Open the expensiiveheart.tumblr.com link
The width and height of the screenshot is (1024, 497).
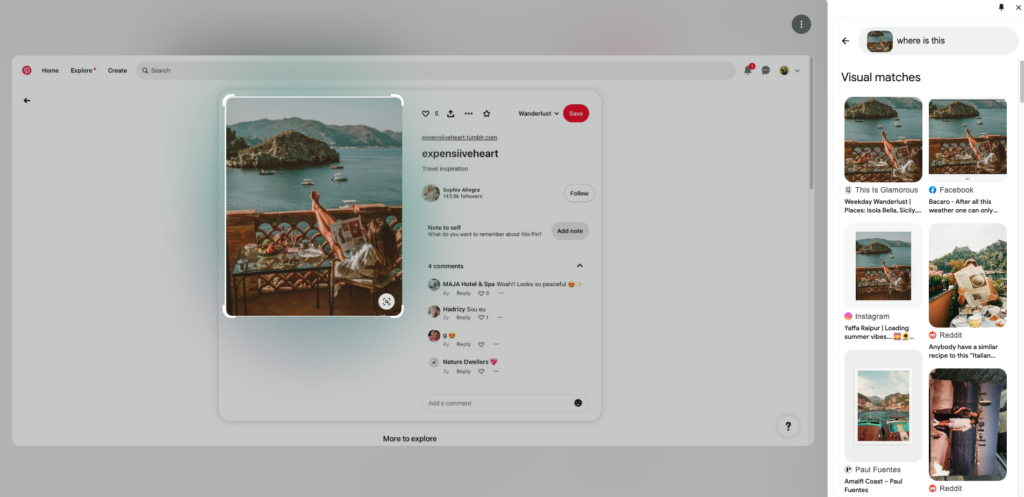point(460,137)
